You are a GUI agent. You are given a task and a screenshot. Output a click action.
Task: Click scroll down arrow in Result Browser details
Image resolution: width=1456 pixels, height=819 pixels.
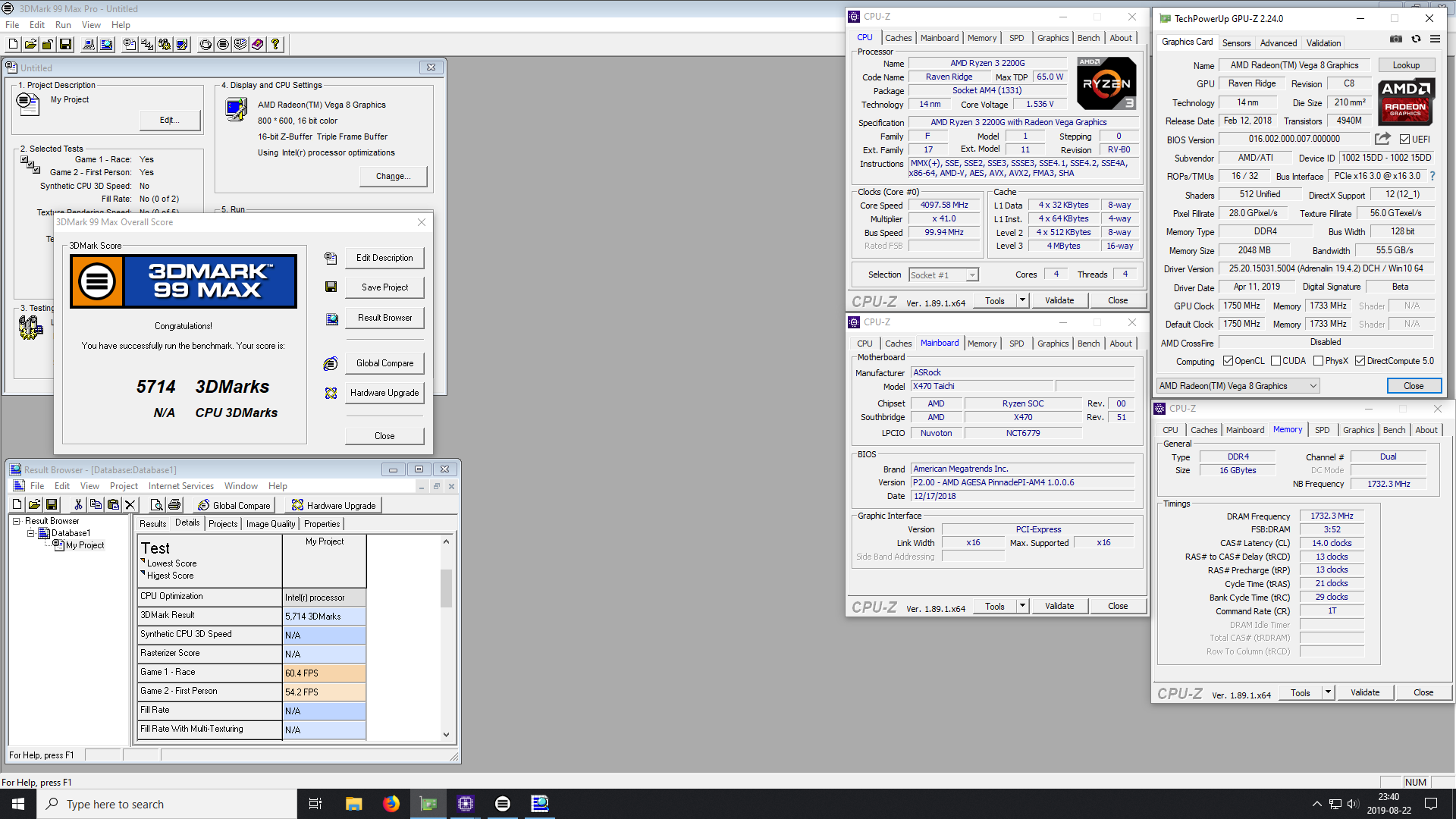[x=446, y=734]
